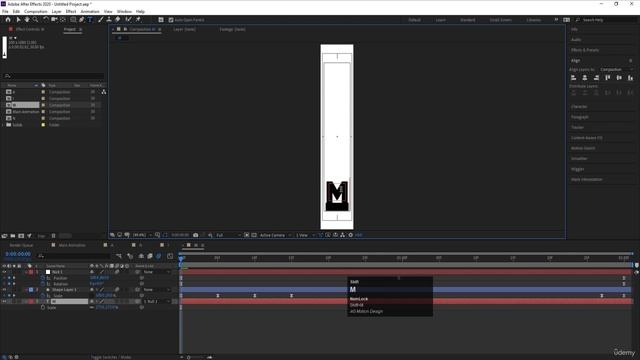This screenshot has width=640, height=360.
Task: Click the composition flowchart icon in the Project panel
Action: tap(104, 92)
